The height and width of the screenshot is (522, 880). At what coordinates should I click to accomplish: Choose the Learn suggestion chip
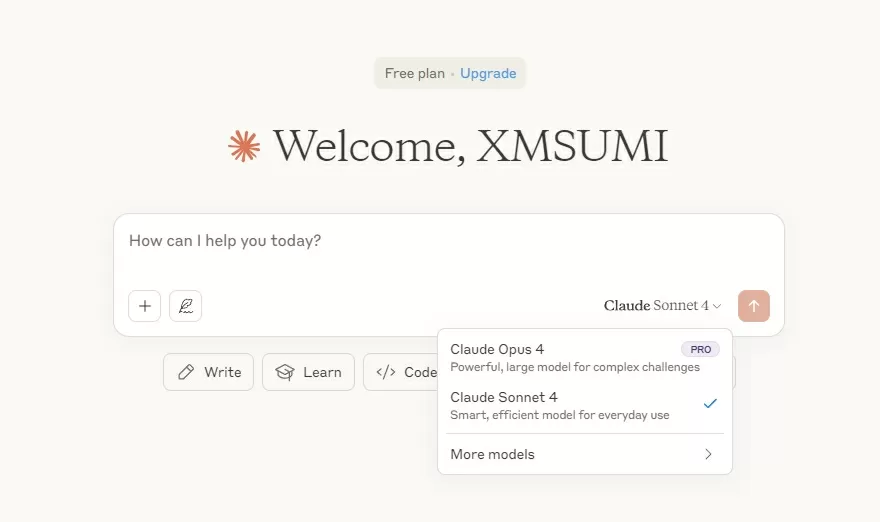click(x=308, y=372)
